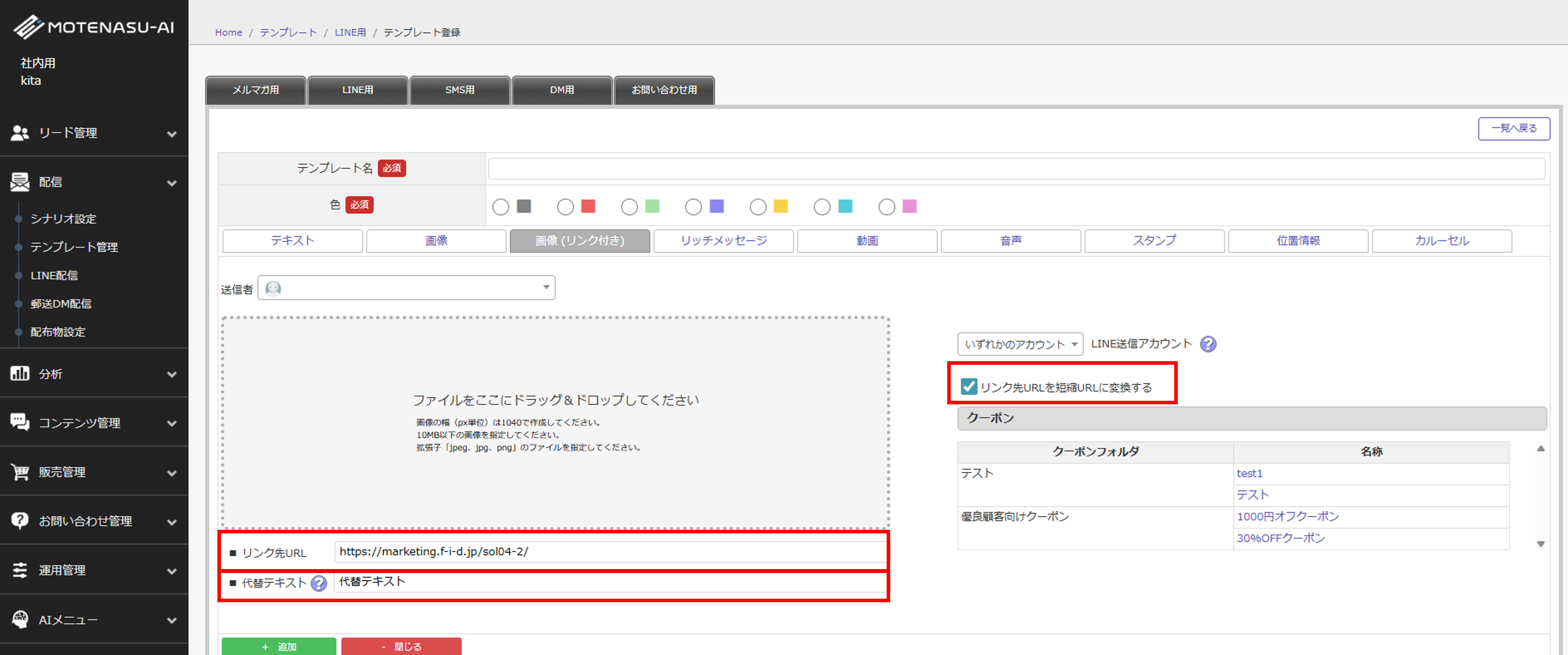
Task: Click help icon next to 代替テキスト
Action: (x=318, y=584)
